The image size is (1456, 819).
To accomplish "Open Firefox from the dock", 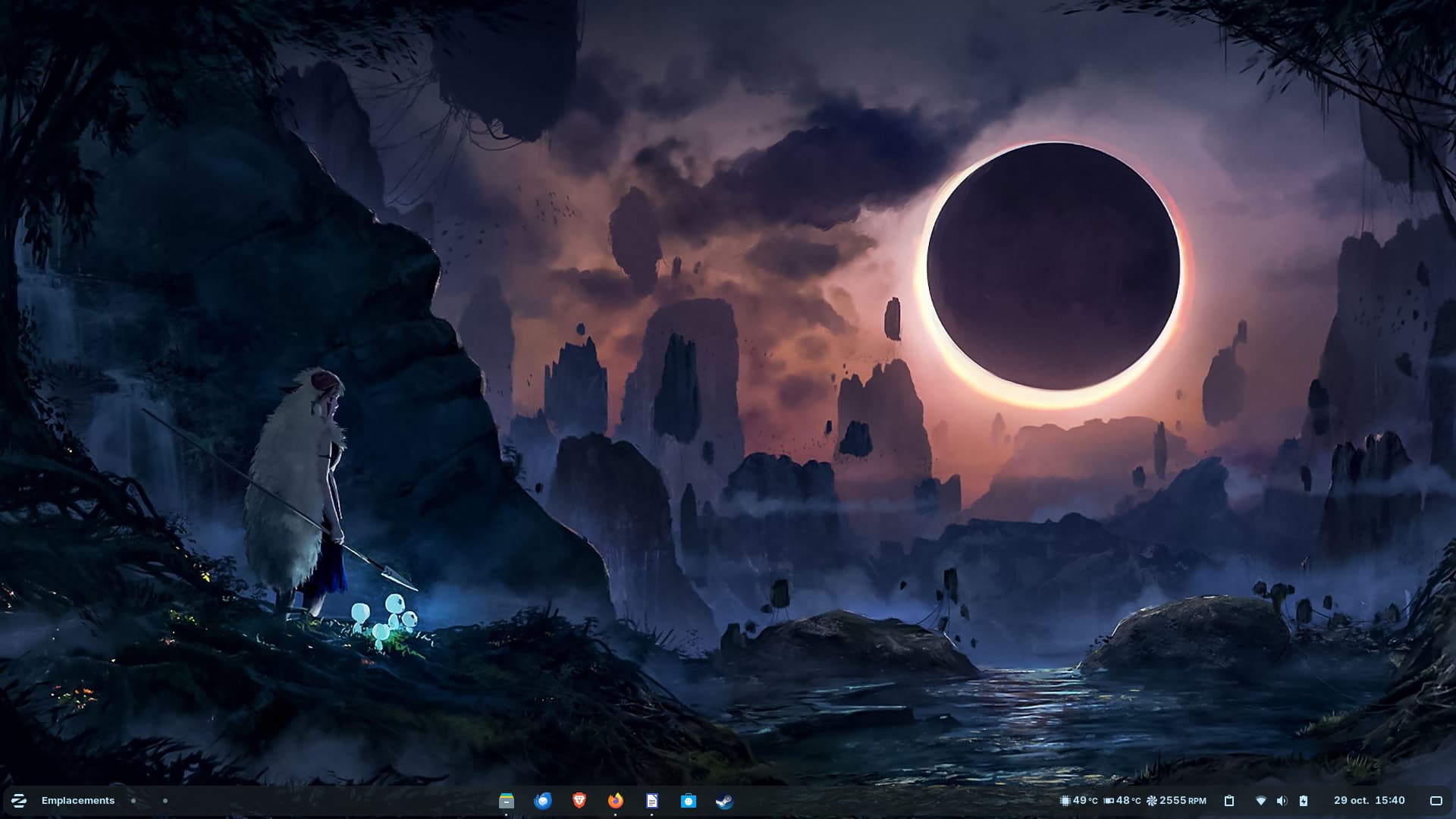I will pos(616,801).
